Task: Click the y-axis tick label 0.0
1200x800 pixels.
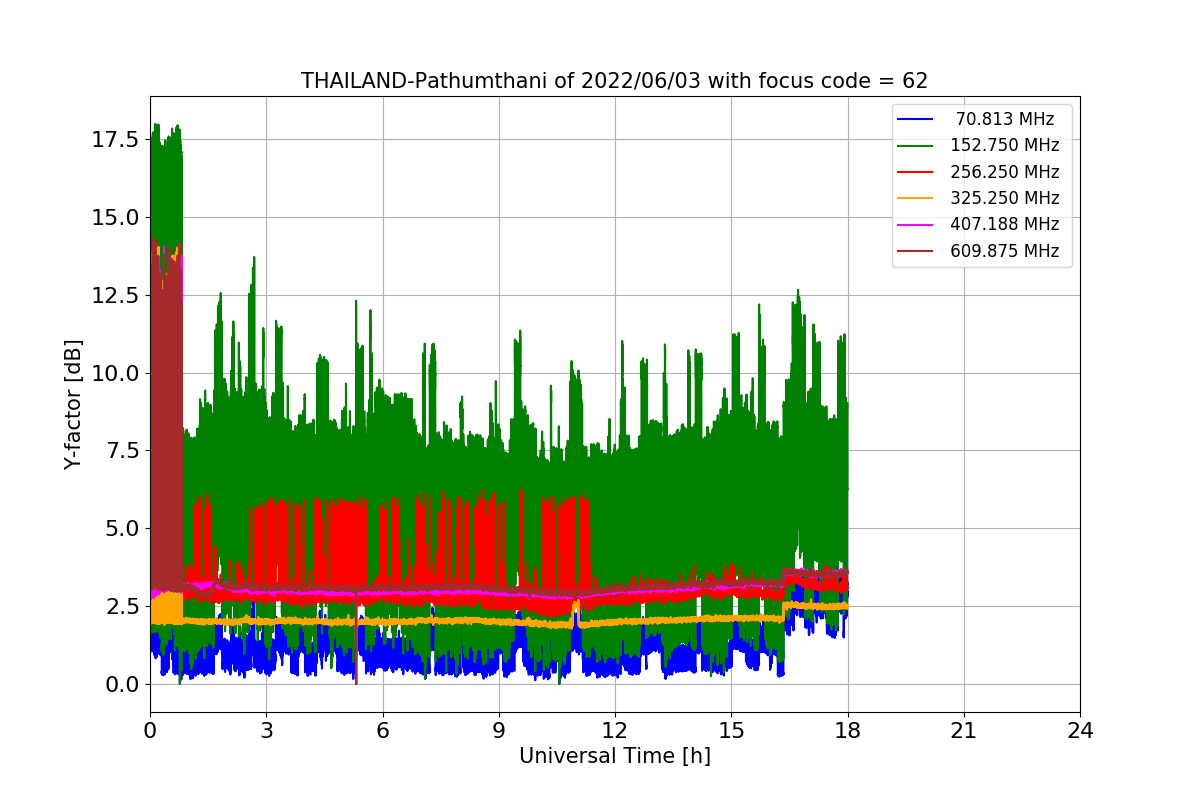Action: (x=121, y=685)
